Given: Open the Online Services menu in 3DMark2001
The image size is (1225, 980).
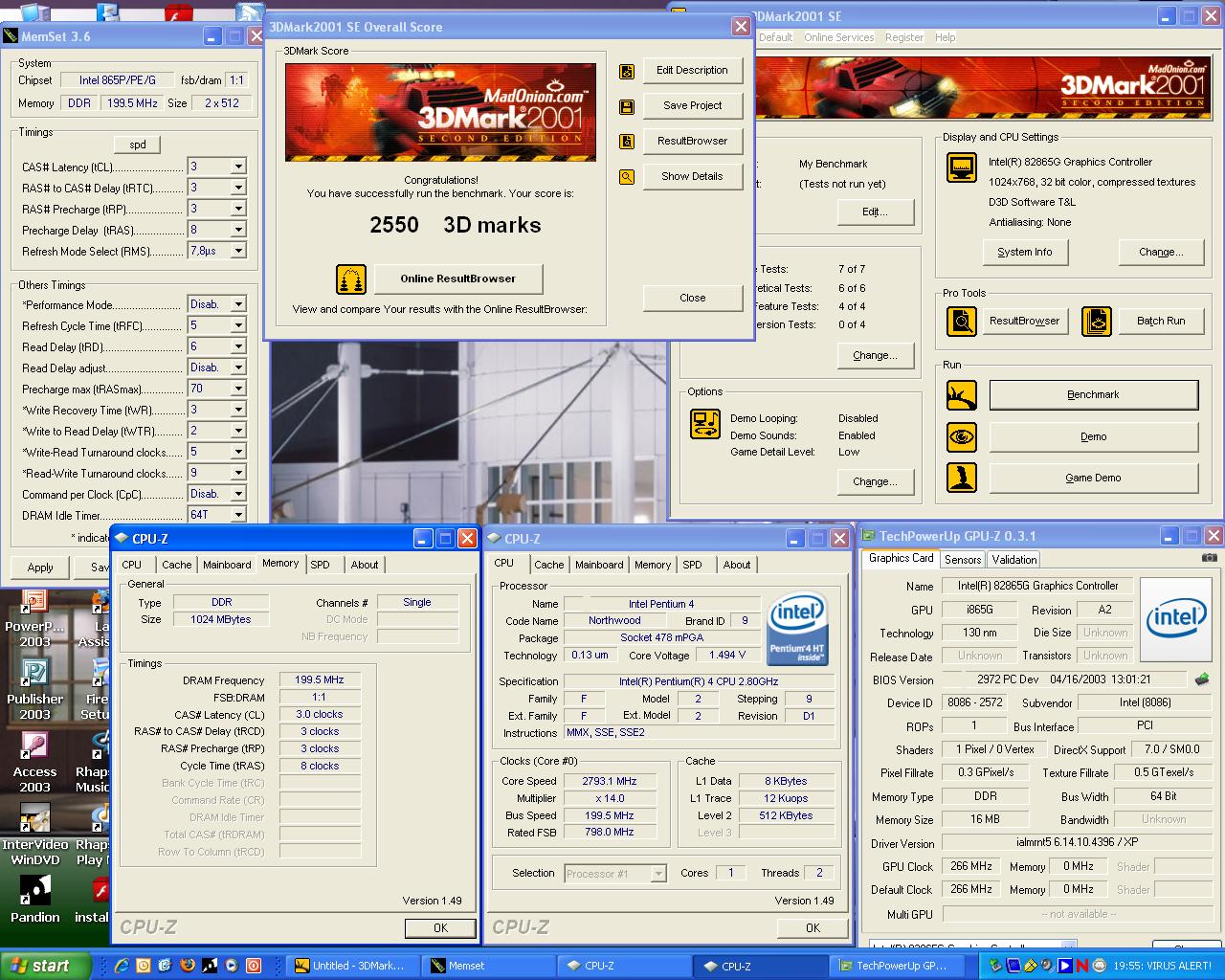Looking at the screenshot, I should click(838, 37).
